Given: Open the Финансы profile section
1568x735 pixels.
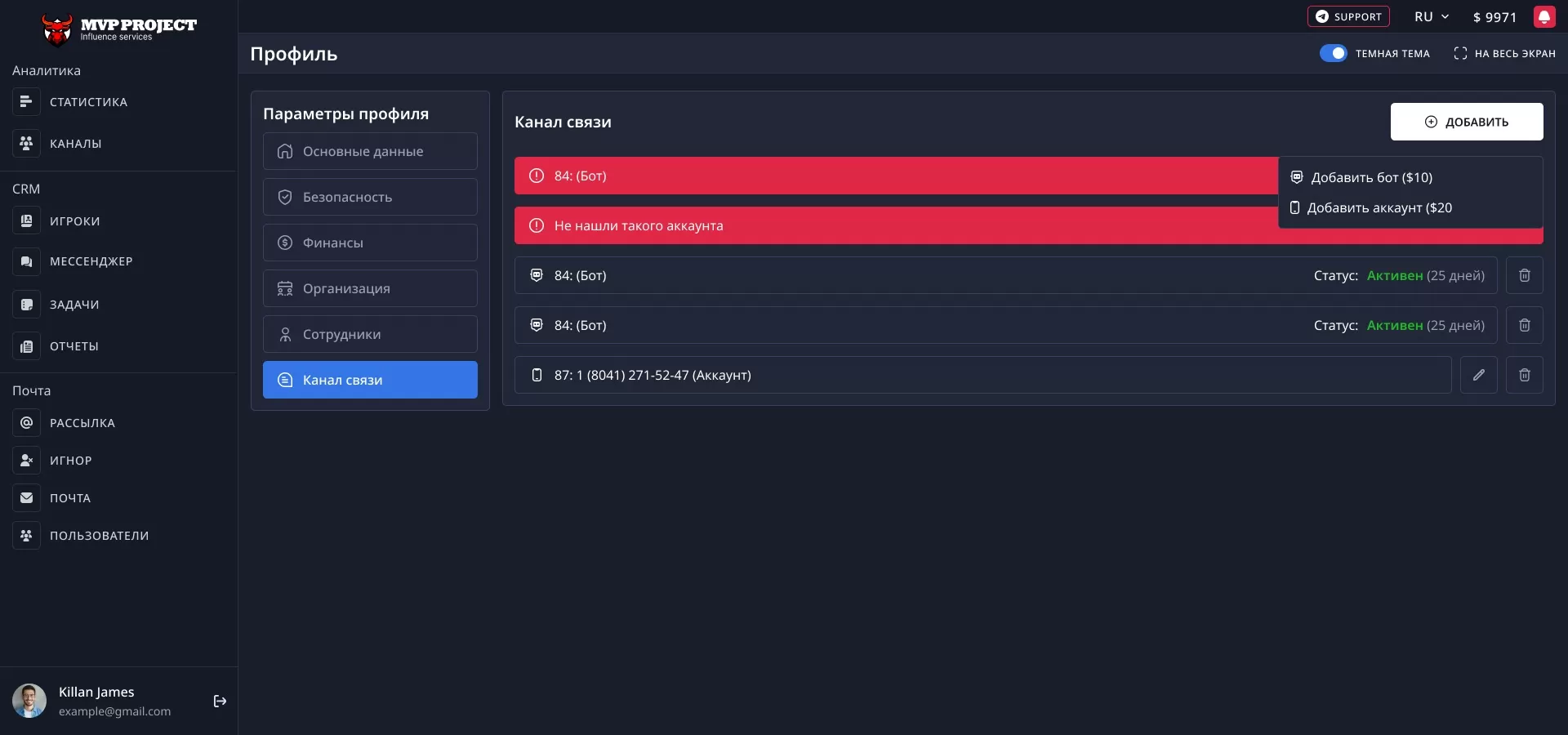Looking at the screenshot, I should pyautogui.click(x=370, y=243).
